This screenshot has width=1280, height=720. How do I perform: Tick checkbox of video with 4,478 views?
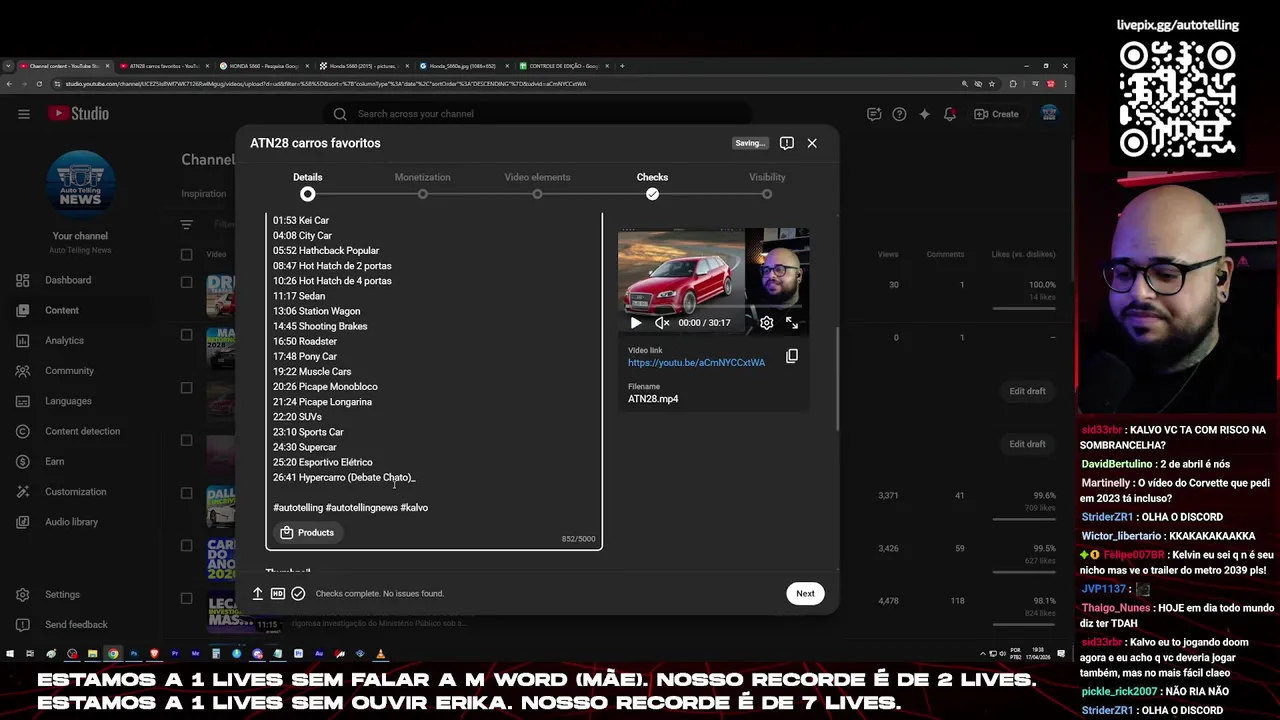pos(186,598)
